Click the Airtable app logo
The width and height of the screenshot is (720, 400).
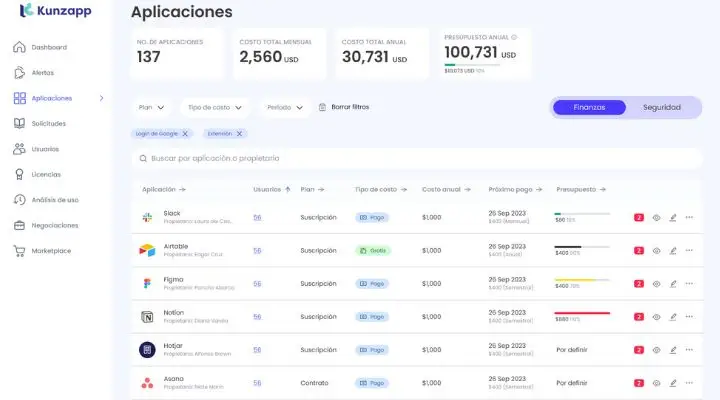147,250
